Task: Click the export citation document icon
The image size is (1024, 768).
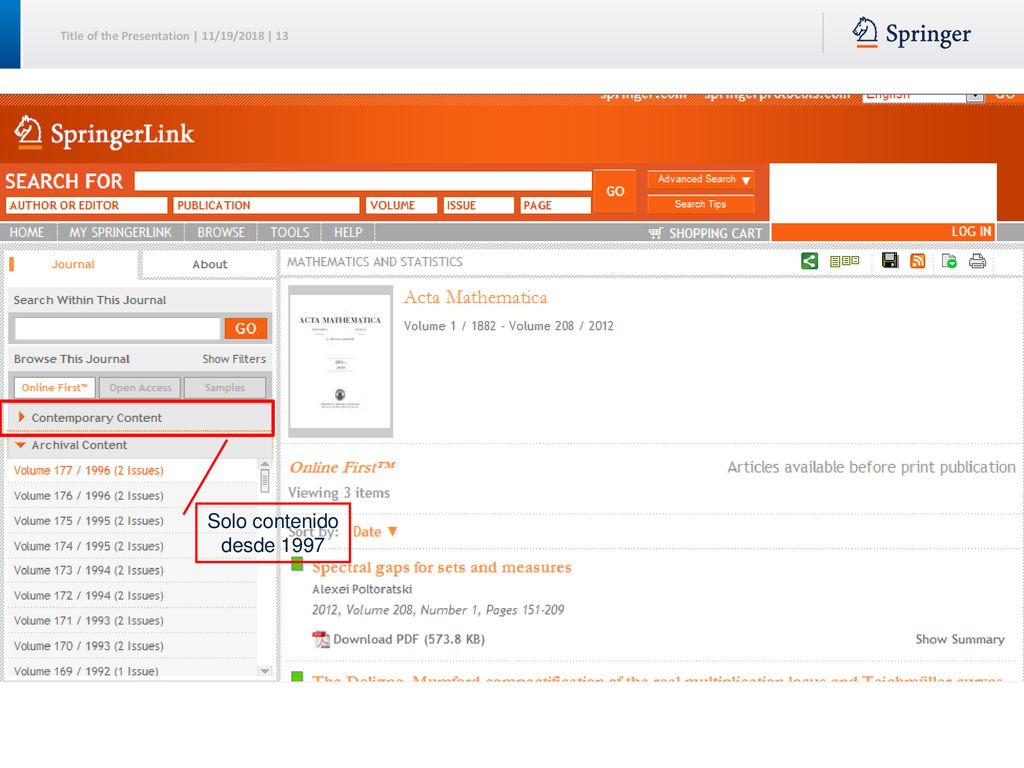Action: tap(950, 261)
